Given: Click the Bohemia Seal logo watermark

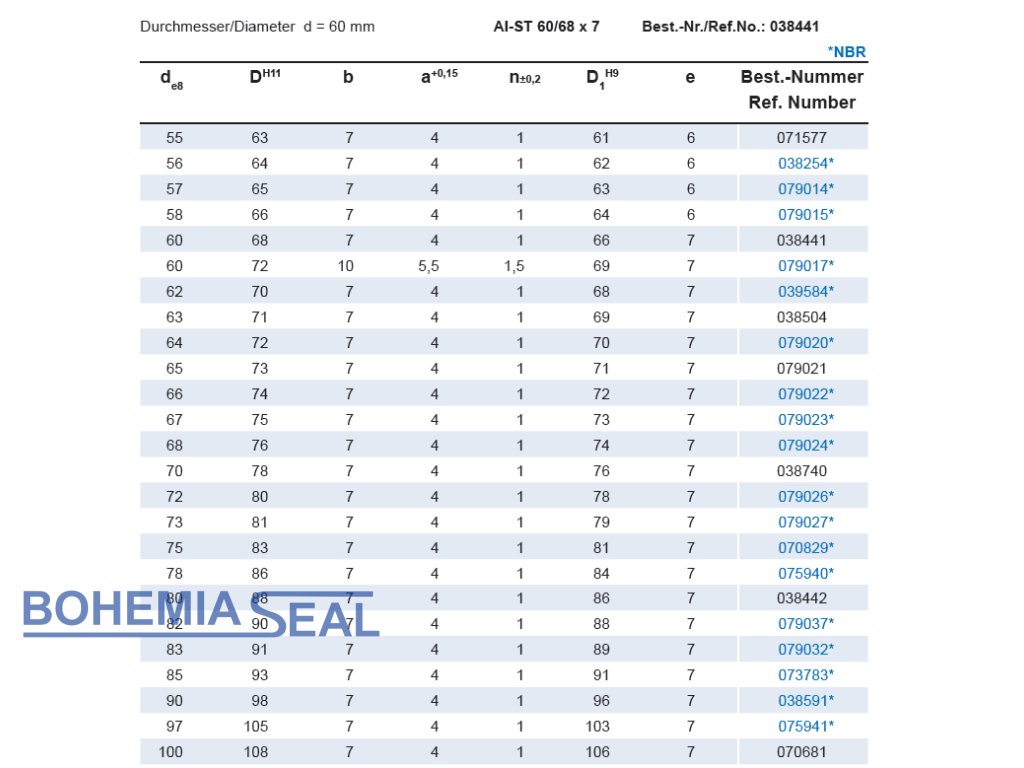Looking at the screenshot, I should point(200,612).
